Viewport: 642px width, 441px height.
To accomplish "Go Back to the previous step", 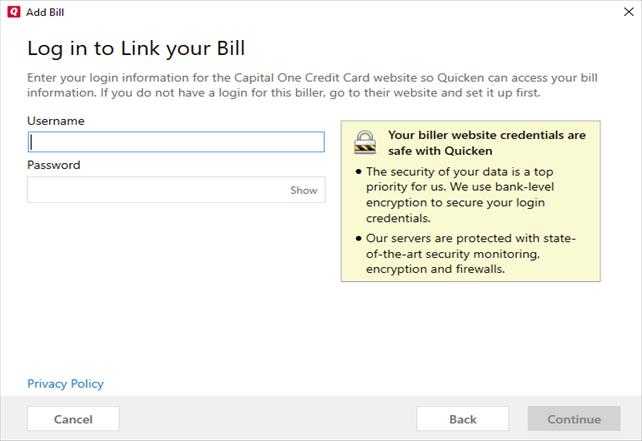I will 462,419.
